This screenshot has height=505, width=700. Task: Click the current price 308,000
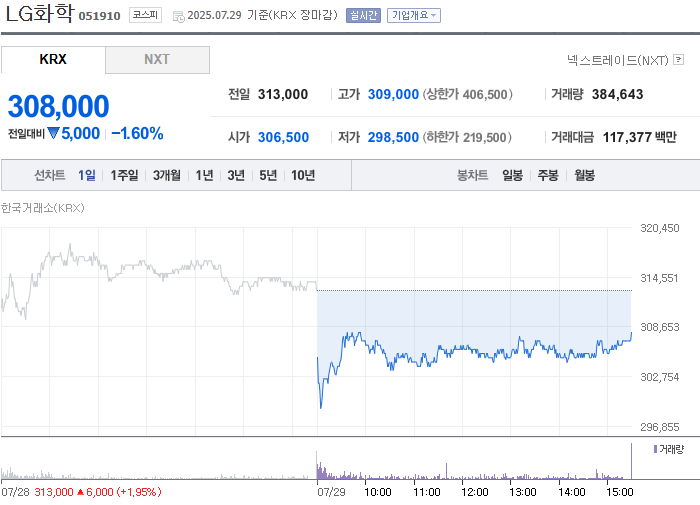58,106
